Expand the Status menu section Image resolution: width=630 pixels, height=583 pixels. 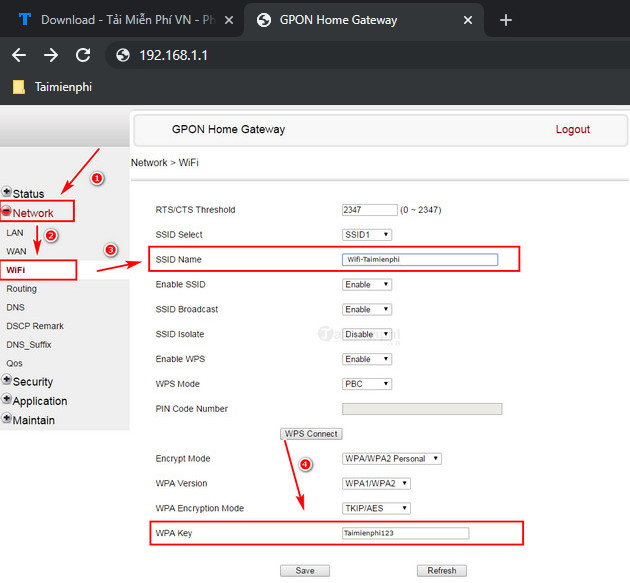tap(23, 193)
